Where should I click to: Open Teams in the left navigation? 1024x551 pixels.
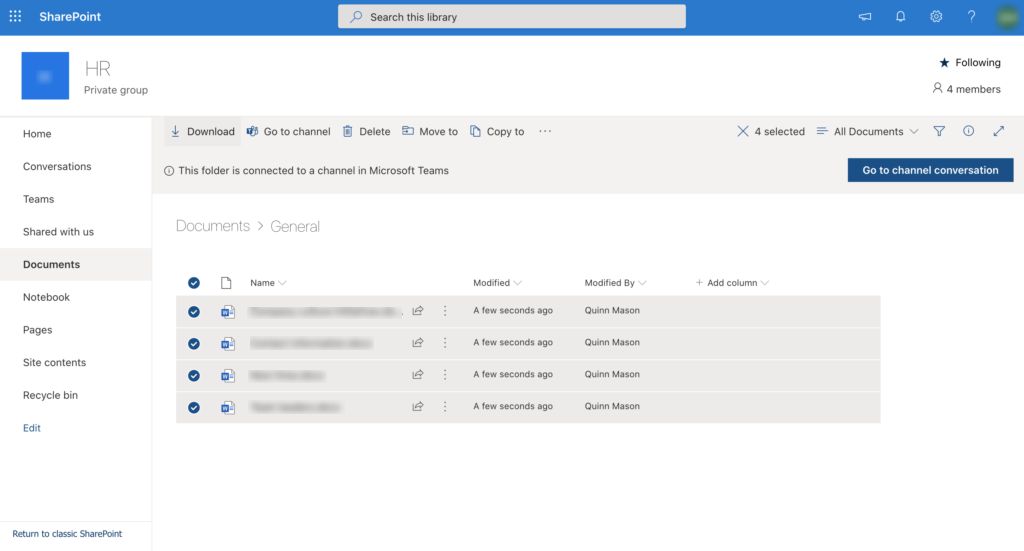[x=39, y=199]
